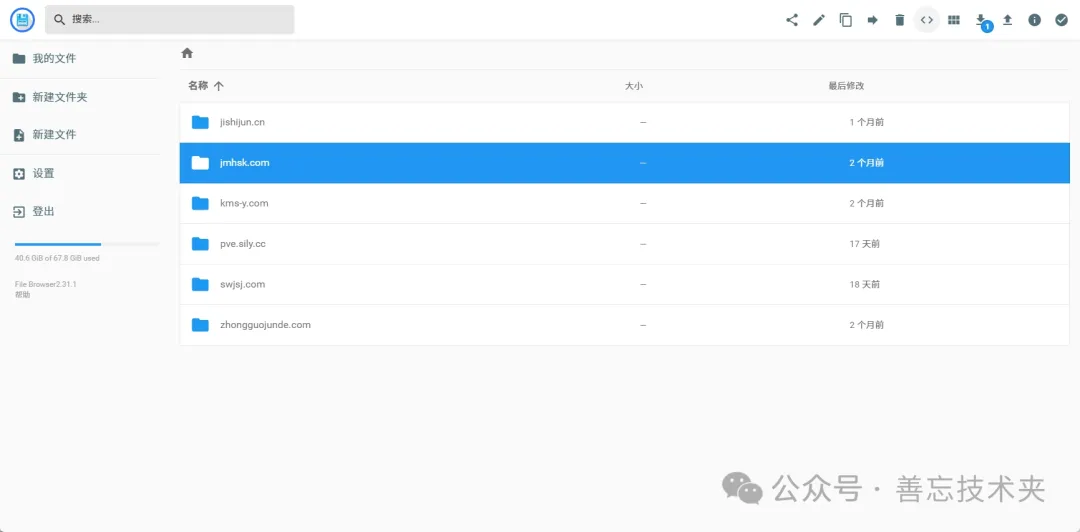
Task: Toggle select-multiple checkmark icon
Action: (x=1061, y=20)
